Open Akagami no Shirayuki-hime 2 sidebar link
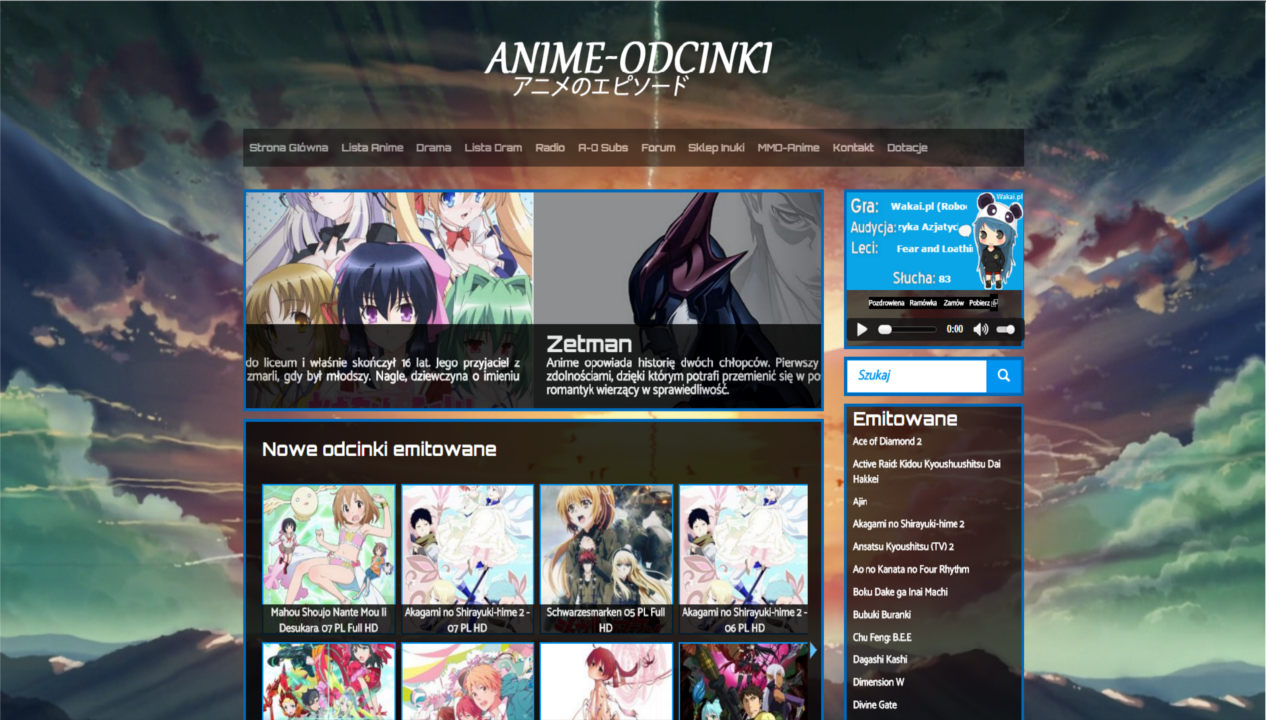This screenshot has width=1270, height=720. coord(908,524)
